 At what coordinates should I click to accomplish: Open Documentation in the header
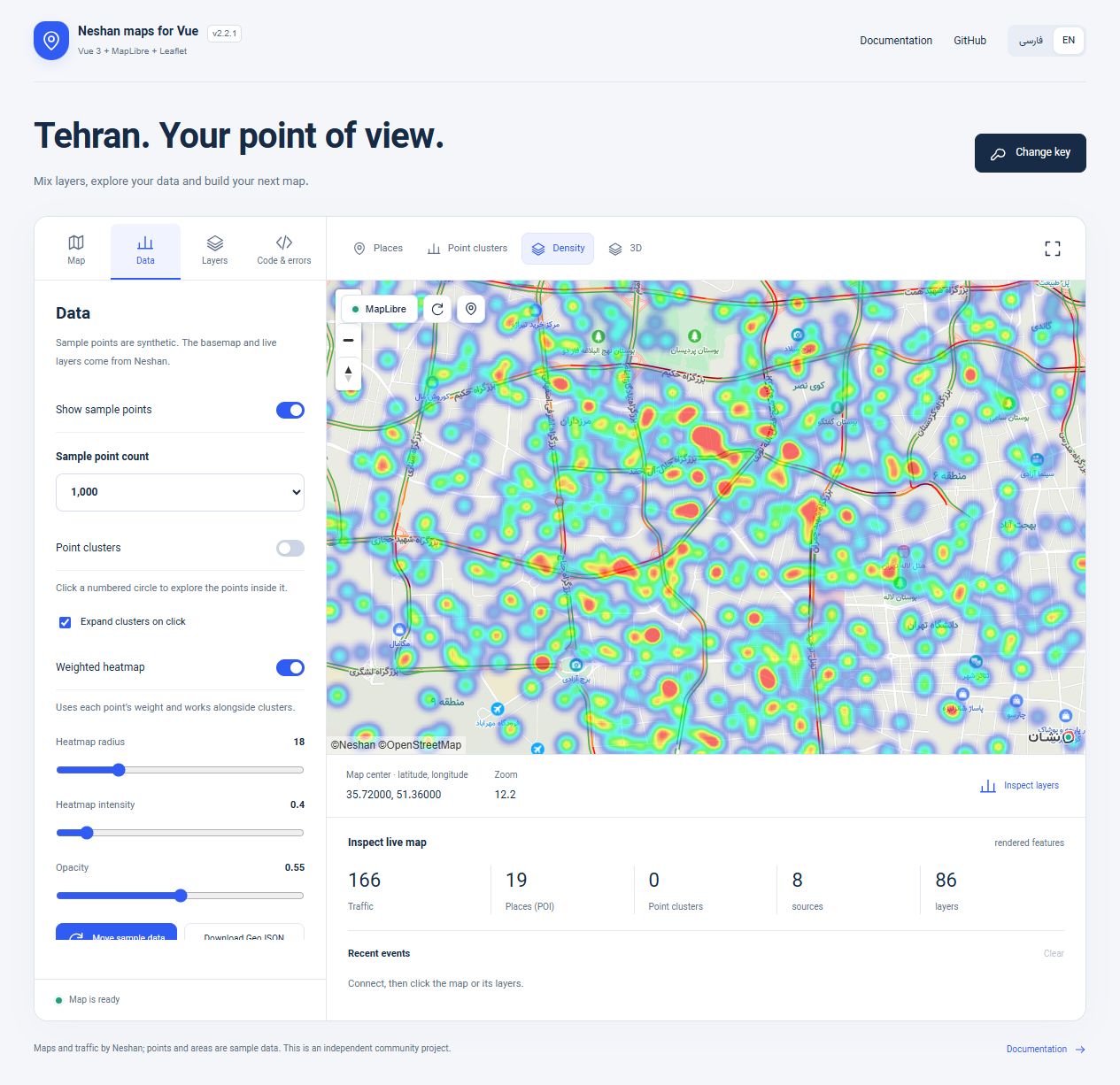896,41
